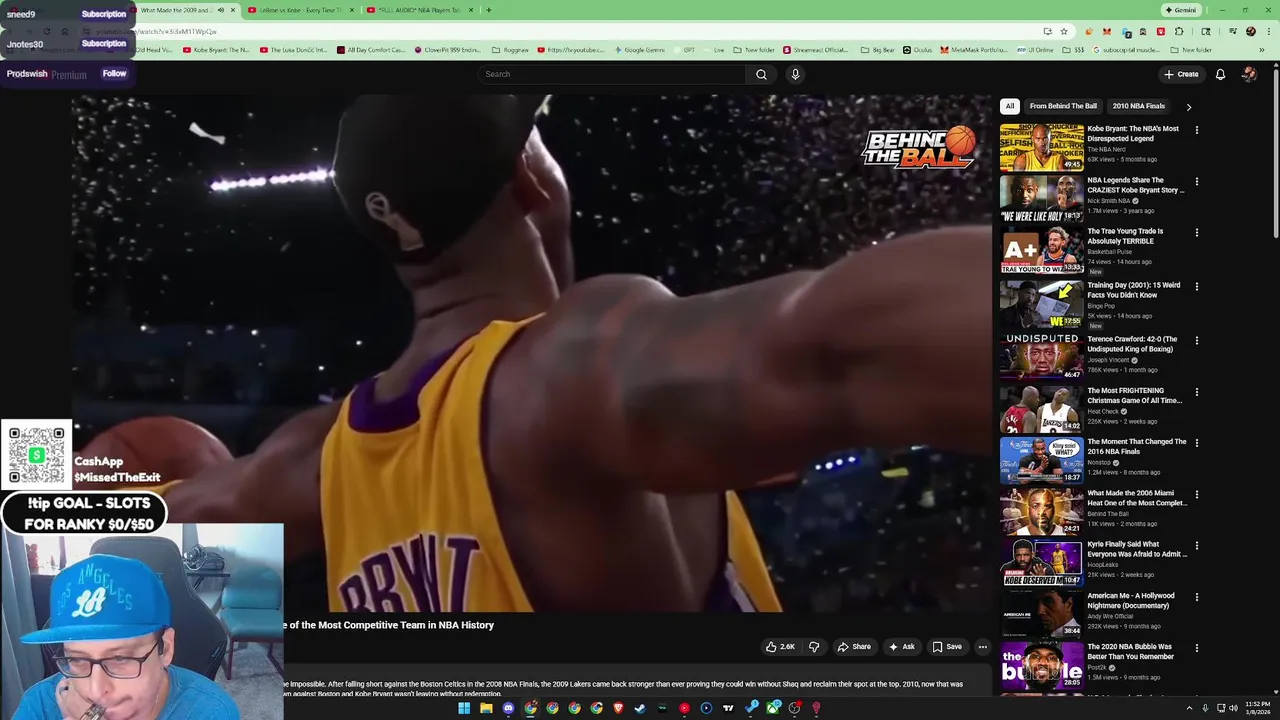Open options menu for 2006 Miami Heat video
This screenshot has height=720, width=1280.
[x=1196, y=494]
